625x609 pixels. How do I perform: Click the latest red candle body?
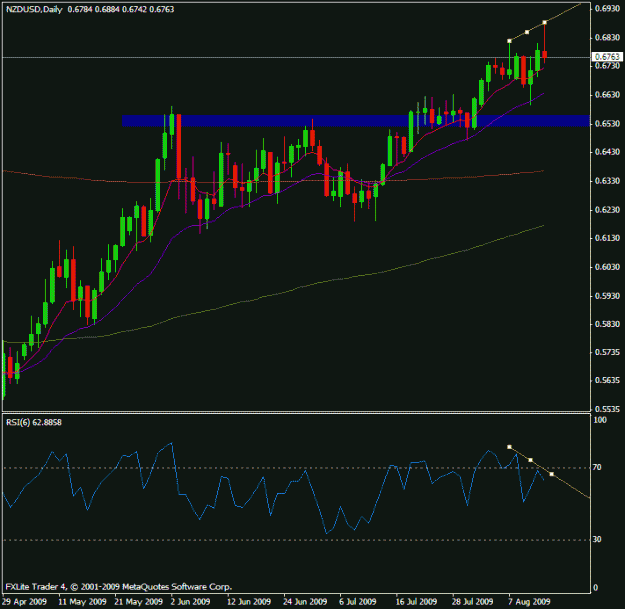(545, 55)
